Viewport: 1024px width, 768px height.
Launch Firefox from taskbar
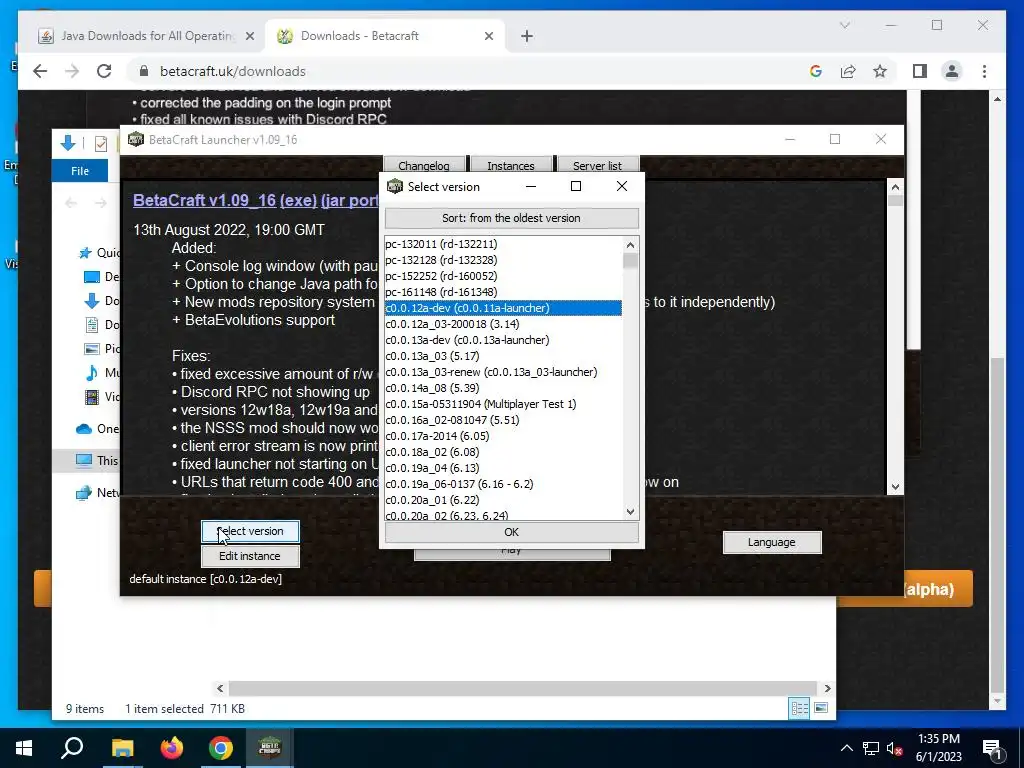pos(172,748)
